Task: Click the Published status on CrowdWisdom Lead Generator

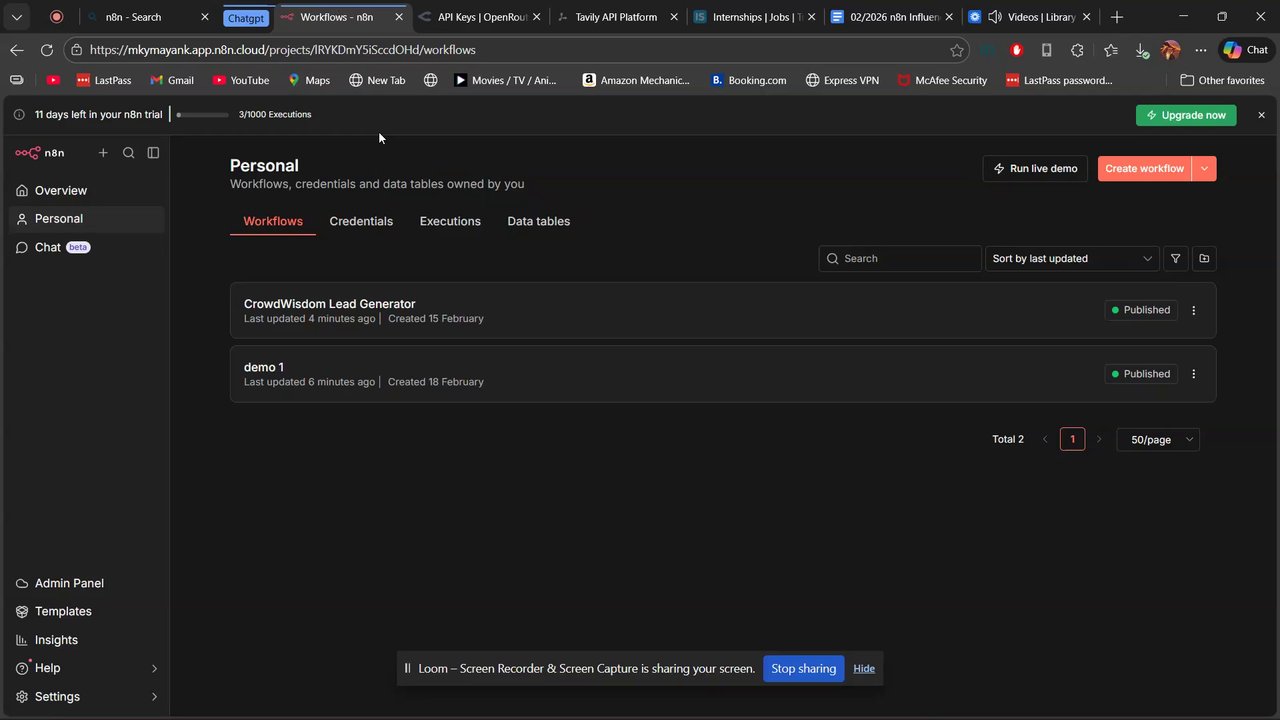Action: (x=1141, y=310)
